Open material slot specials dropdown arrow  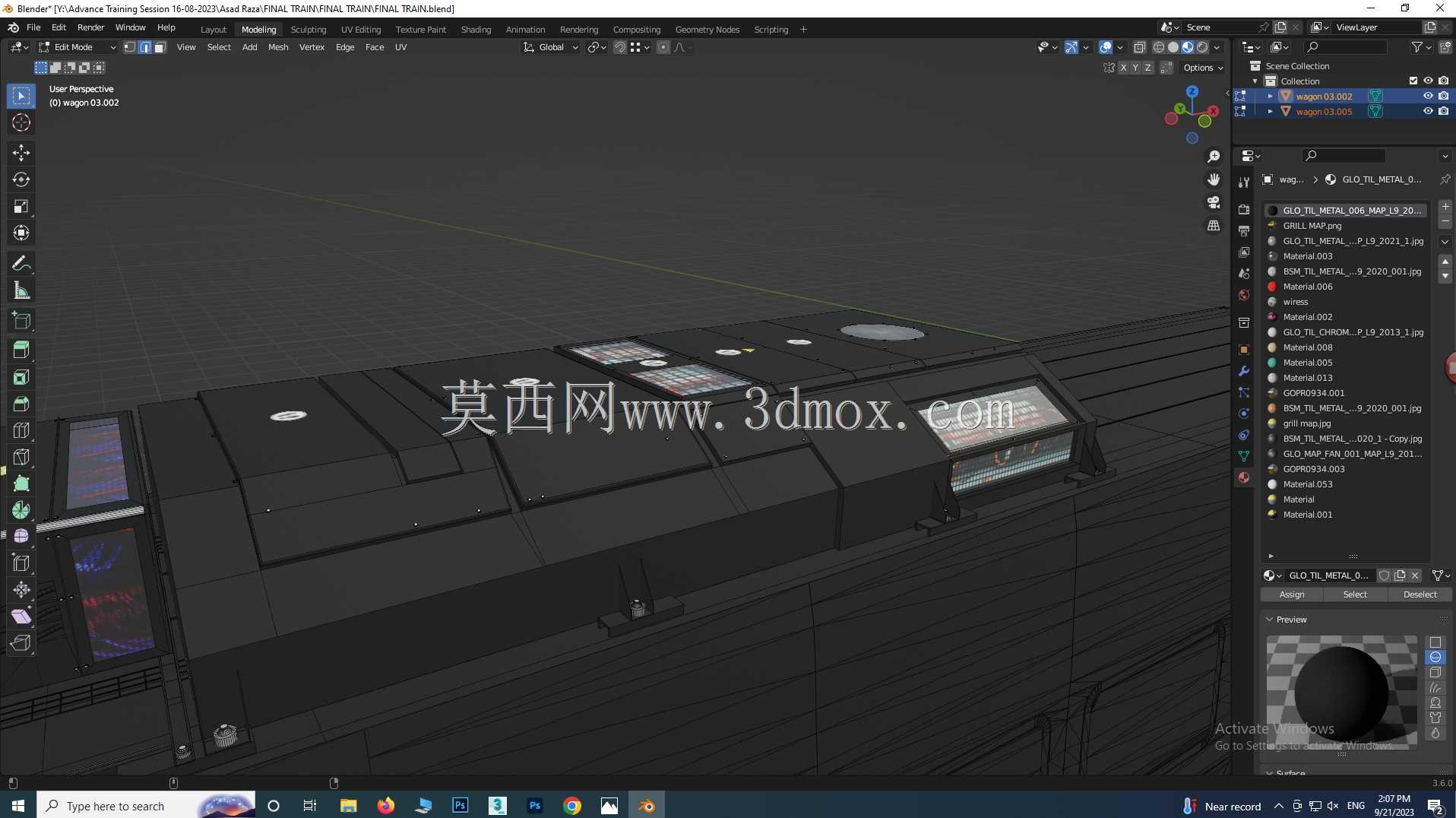coord(1445,242)
